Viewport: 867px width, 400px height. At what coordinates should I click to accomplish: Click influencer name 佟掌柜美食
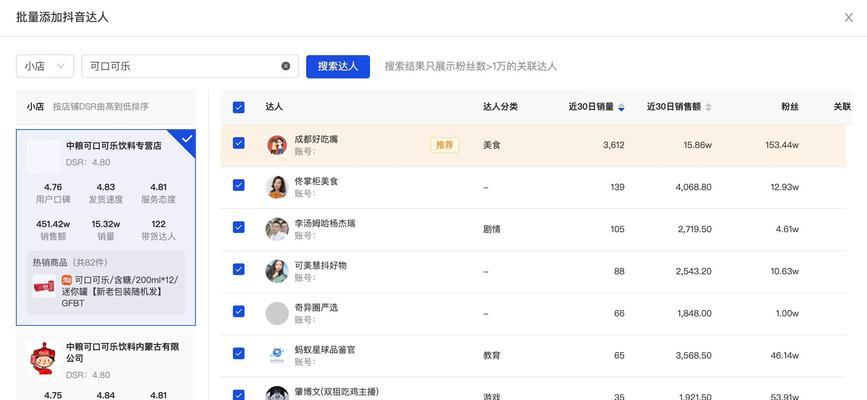coord(316,181)
